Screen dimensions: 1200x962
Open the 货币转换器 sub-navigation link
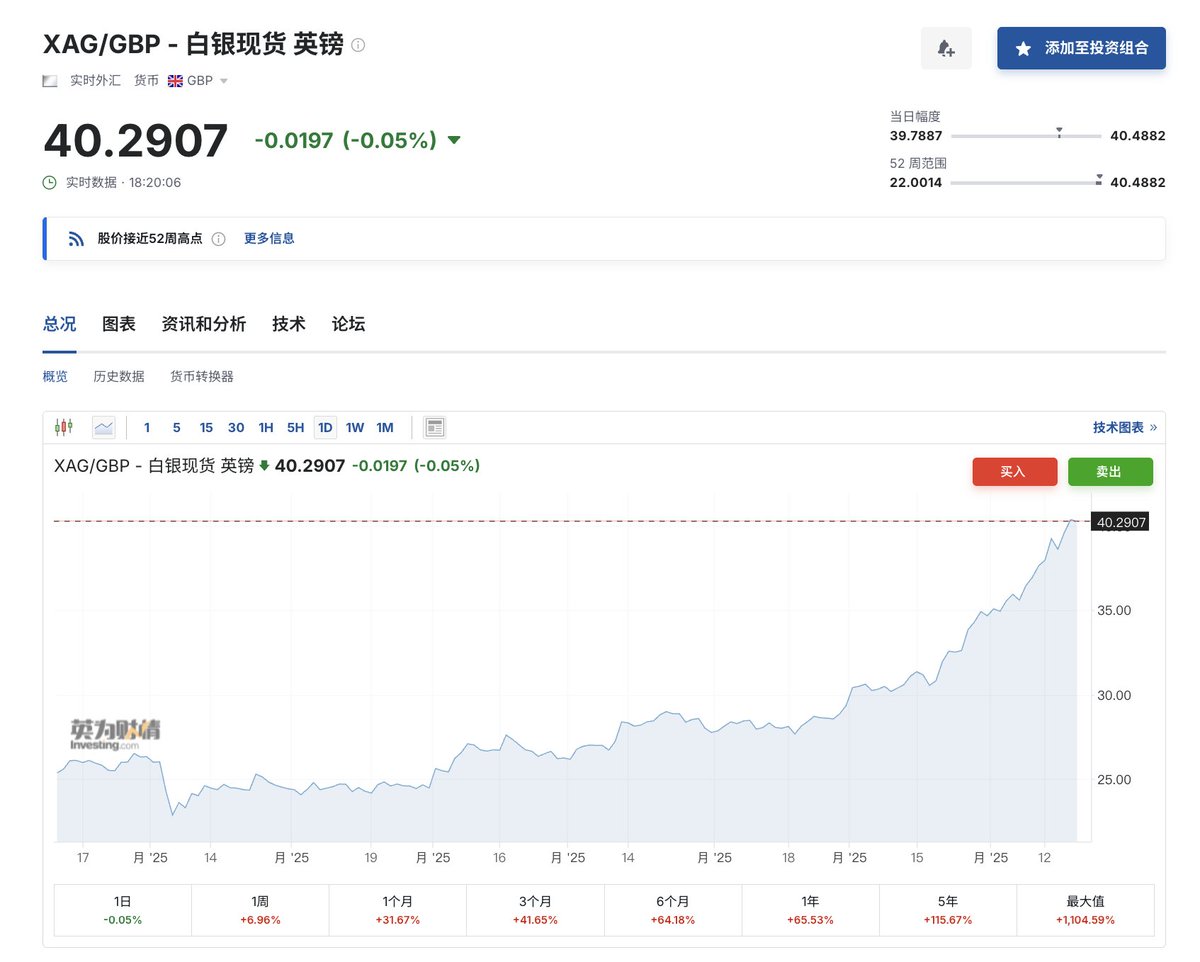(202, 377)
